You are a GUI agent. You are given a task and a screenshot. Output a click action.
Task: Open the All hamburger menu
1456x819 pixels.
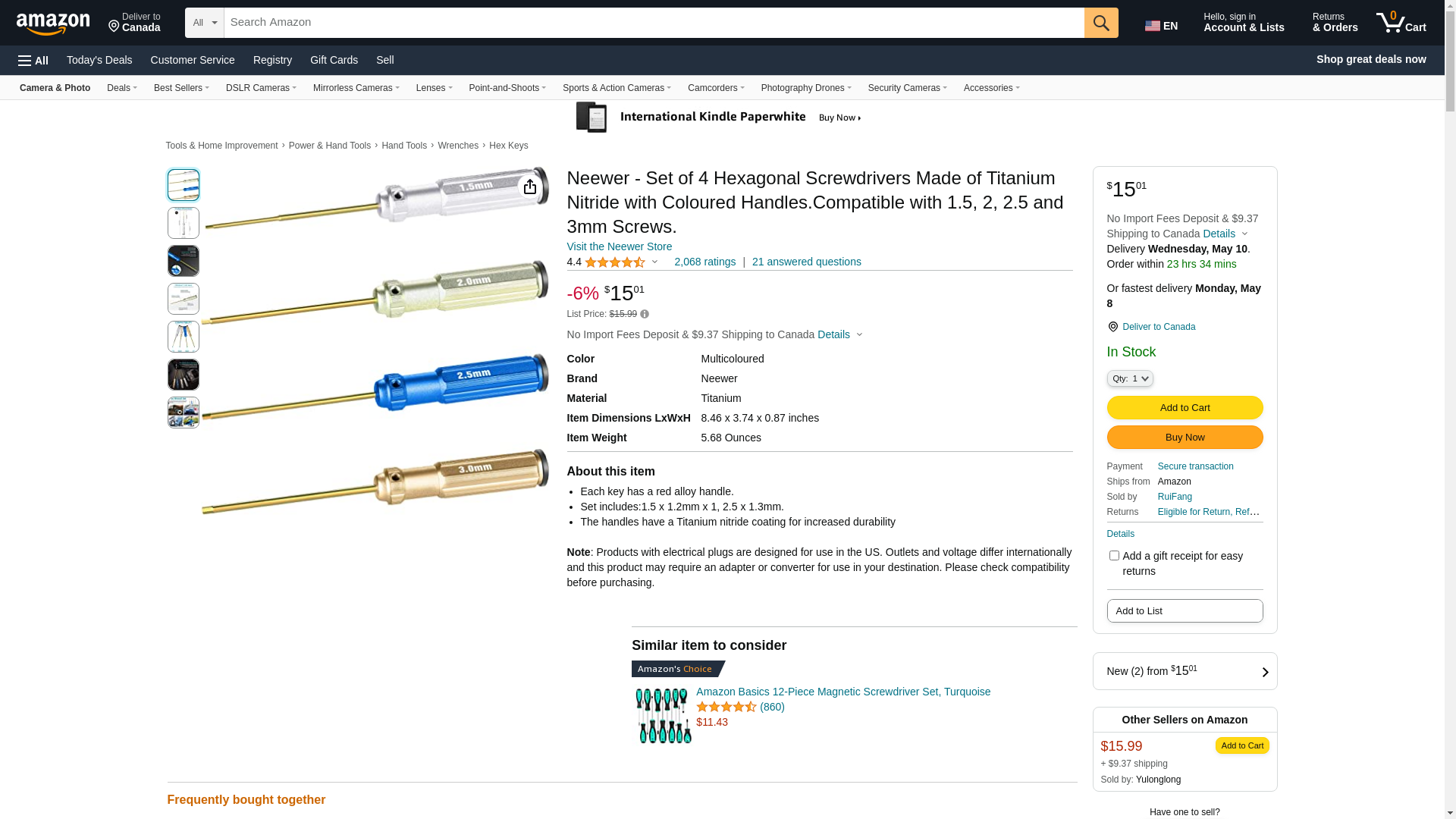coord(33,61)
